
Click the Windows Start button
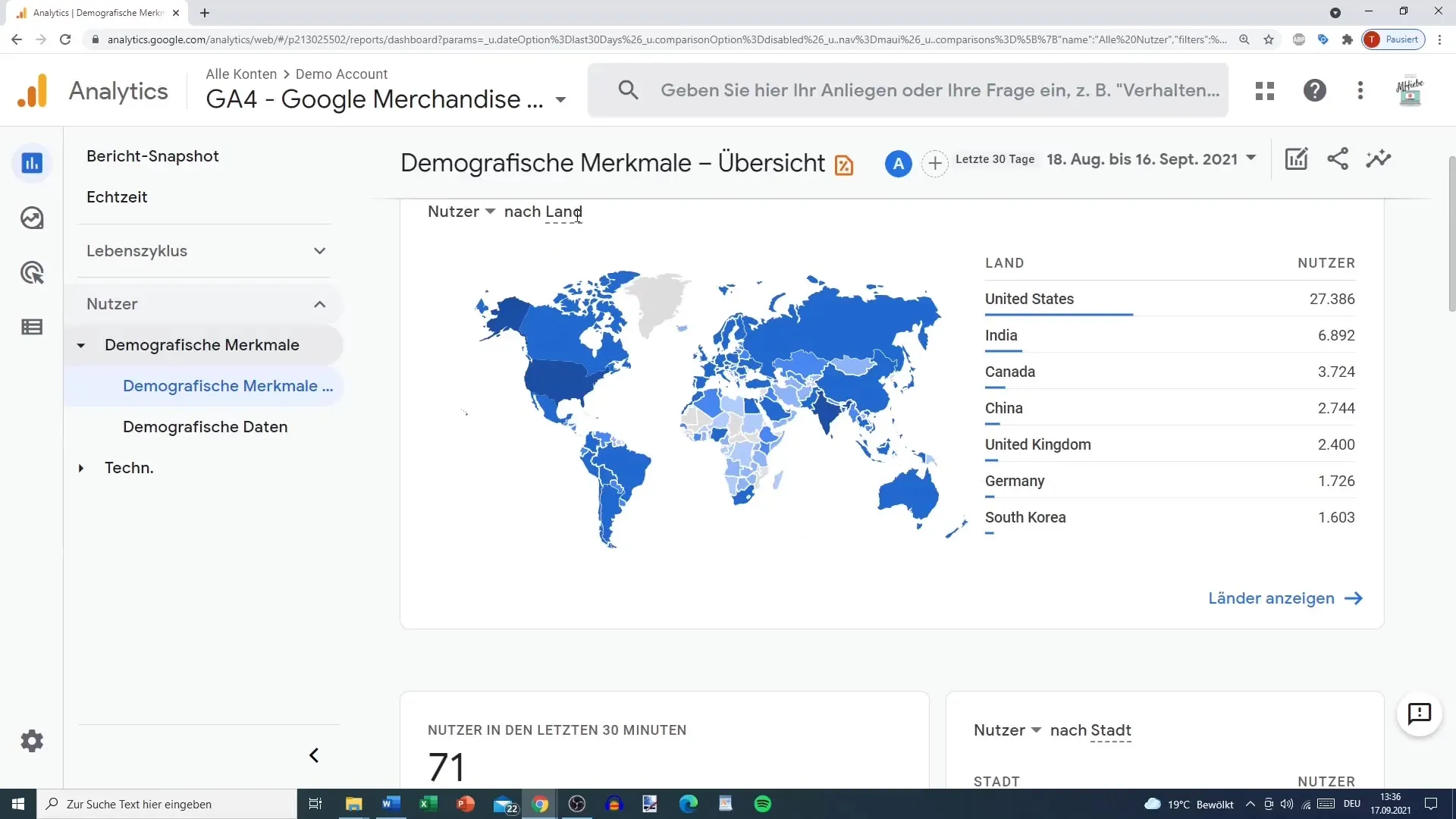18,804
